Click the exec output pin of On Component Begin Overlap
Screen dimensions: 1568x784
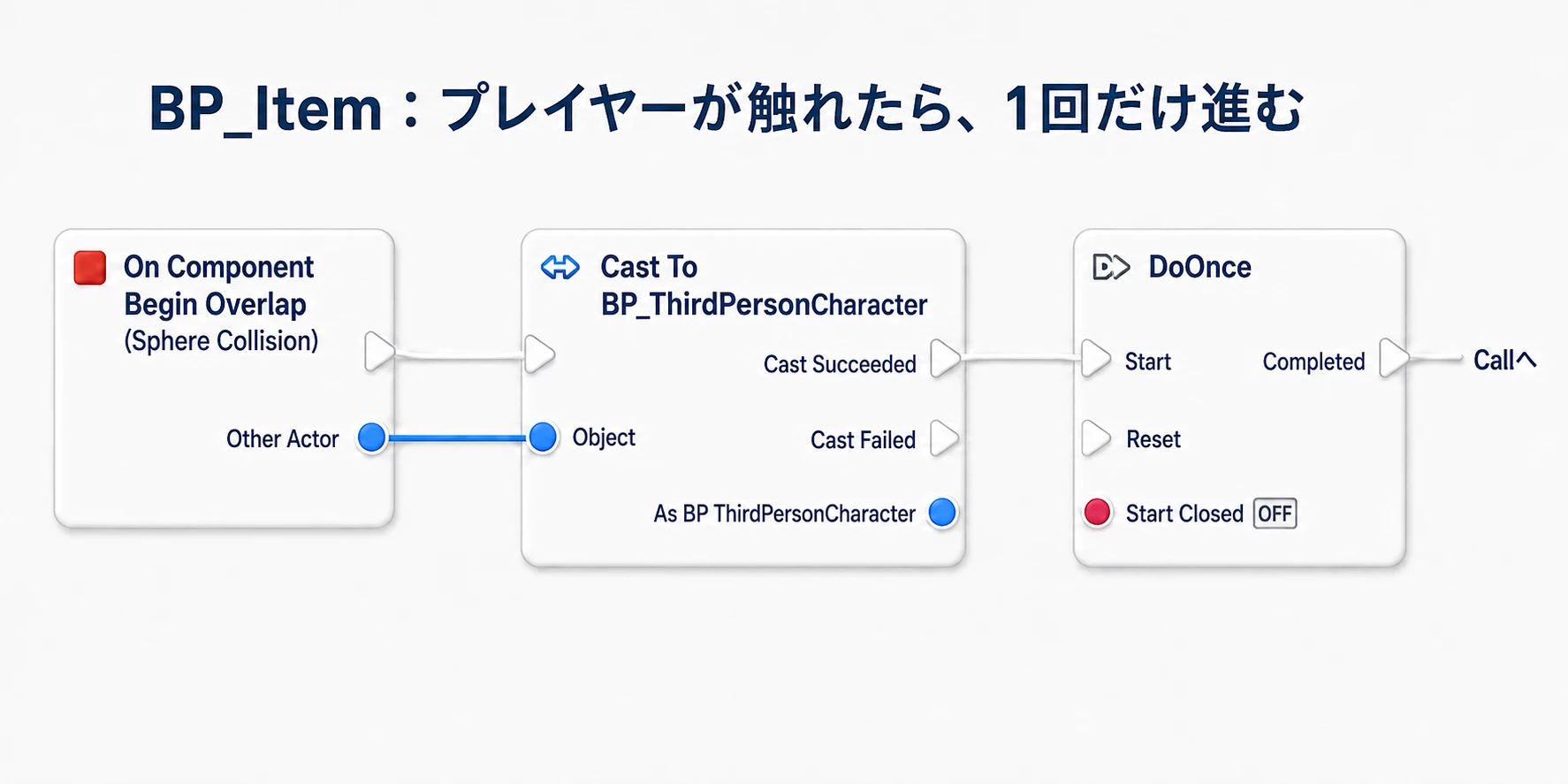tap(379, 352)
